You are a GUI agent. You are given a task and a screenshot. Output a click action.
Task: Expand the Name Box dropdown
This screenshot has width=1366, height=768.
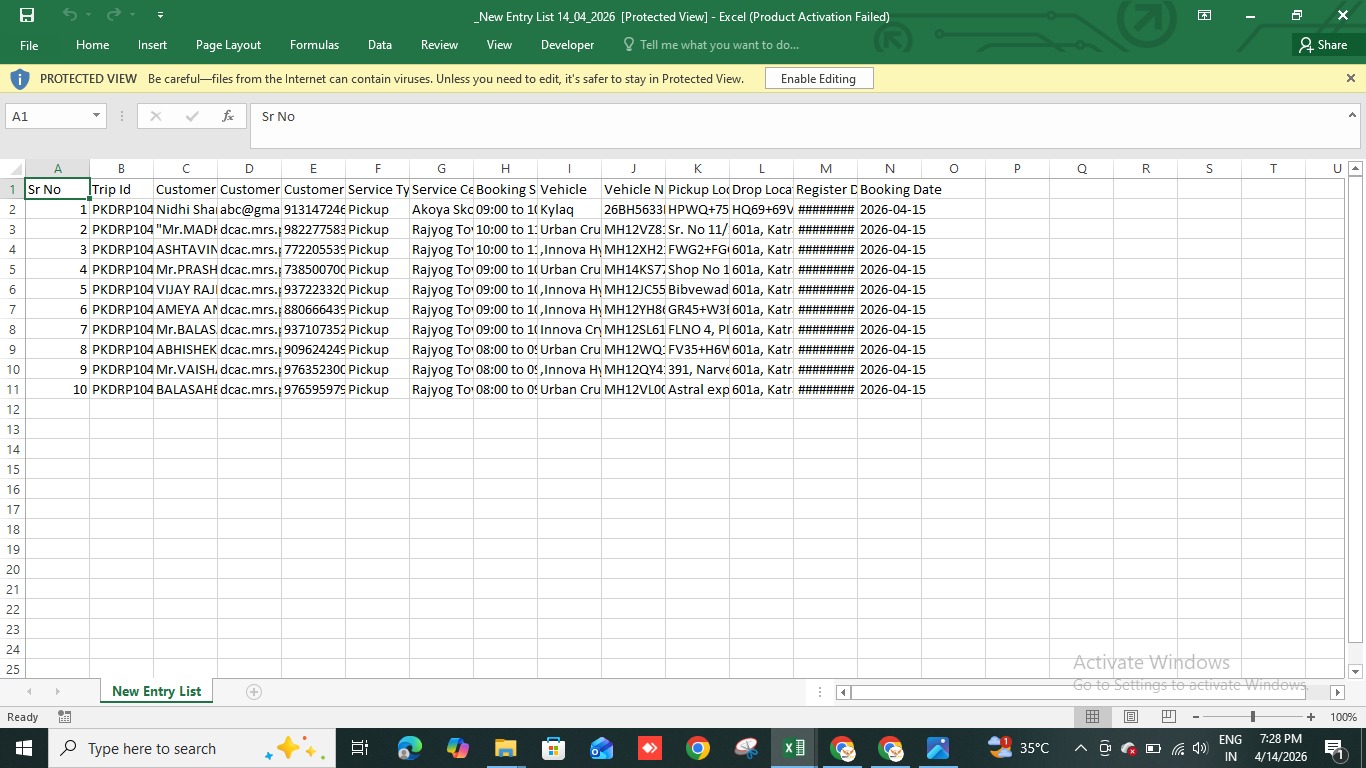click(96, 116)
